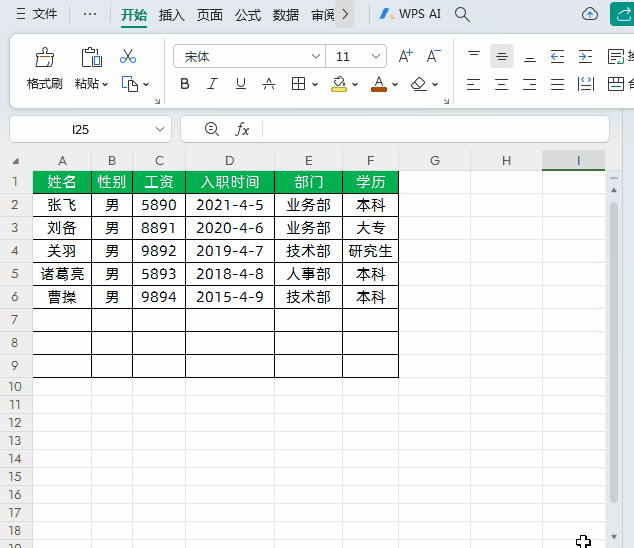Open the font size 11 dropdown
The height and width of the screenshot is (548, 634).
point(376,56)
